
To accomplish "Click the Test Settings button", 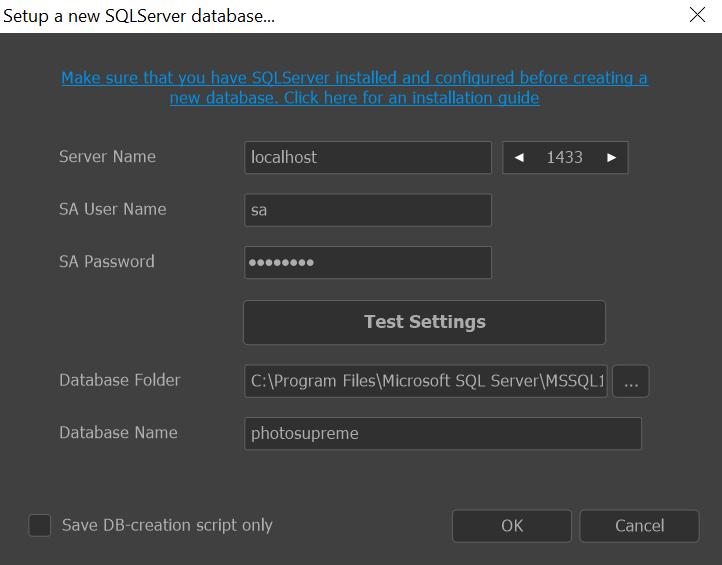I will click(424, 322).
